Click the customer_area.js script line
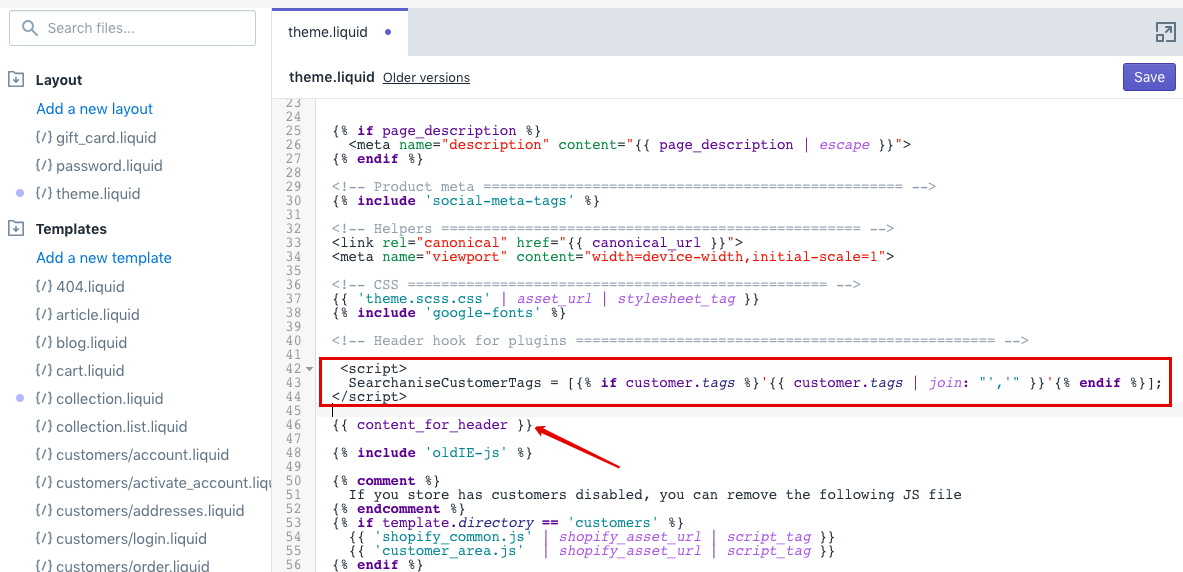This screenshot has height=572, width=1183. (x=592, y=551)
